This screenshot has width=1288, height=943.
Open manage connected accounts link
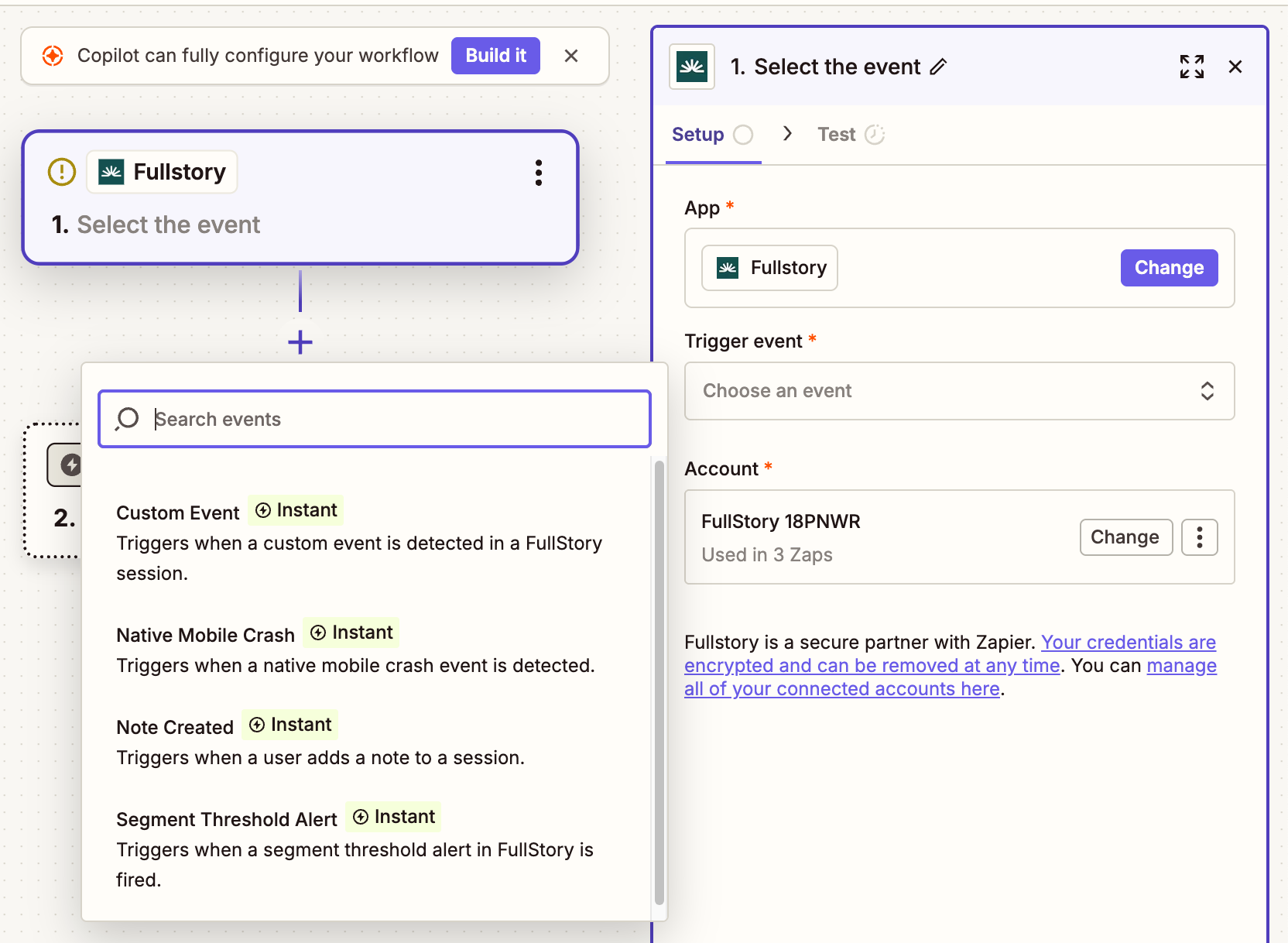pyautogui.click(x=1181, y=667)
